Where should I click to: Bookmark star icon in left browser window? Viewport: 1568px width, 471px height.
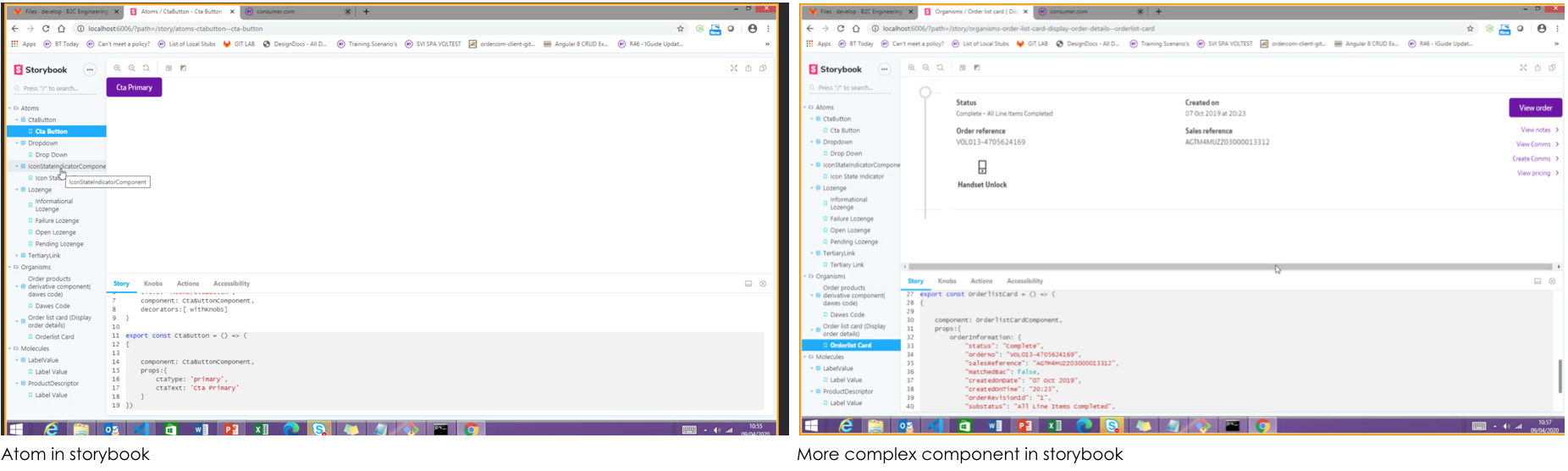[x=681, y=28]
